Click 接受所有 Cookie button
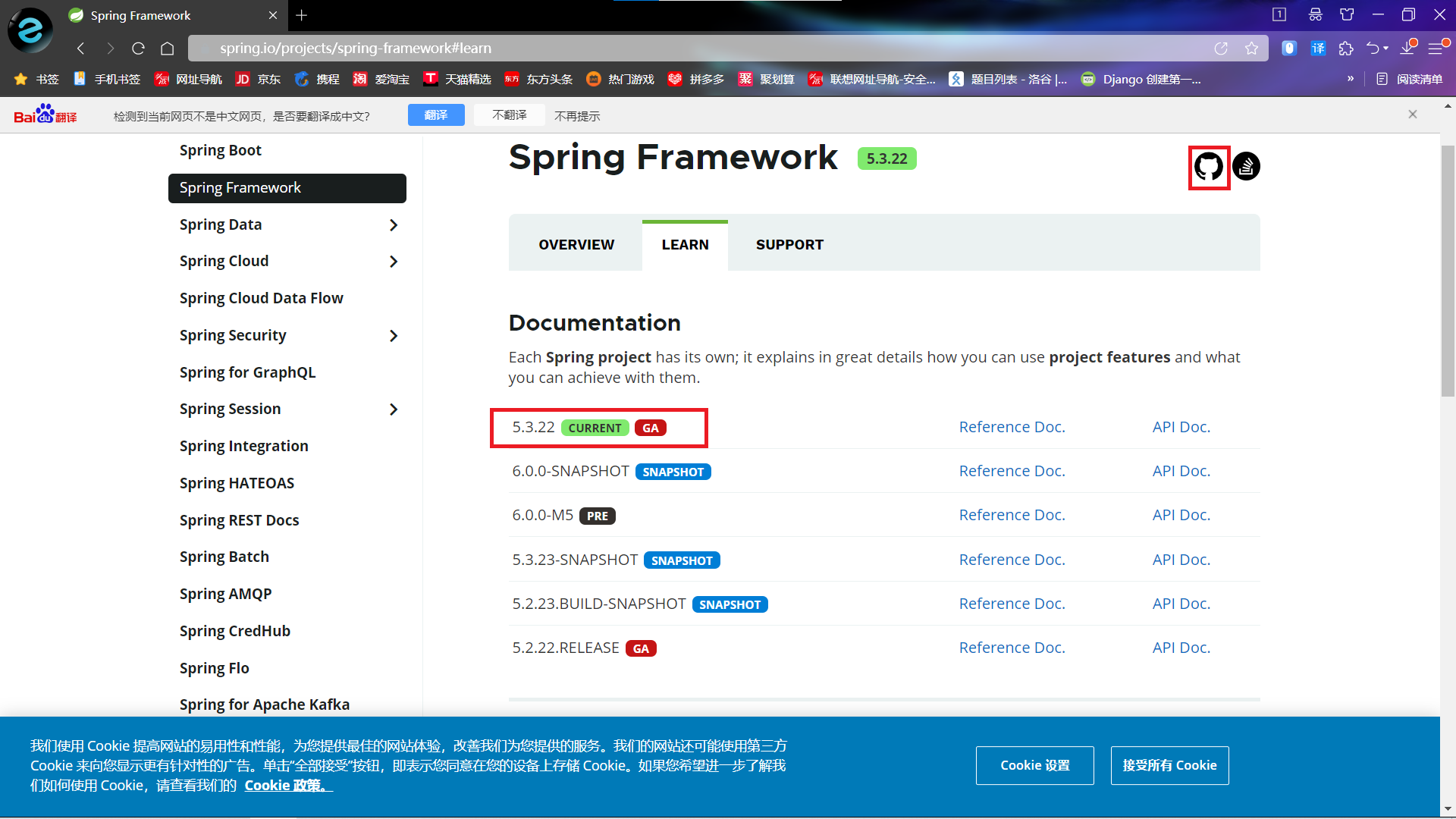This screenshot has width=1456, height=819. [1170, 765]
